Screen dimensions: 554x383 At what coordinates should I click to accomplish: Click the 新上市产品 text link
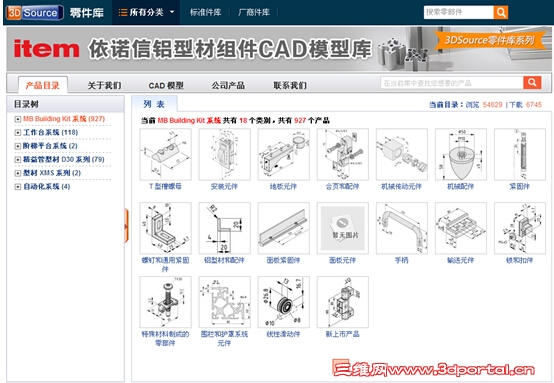coord(342,334)
